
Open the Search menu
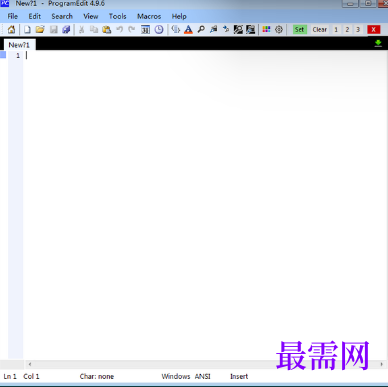[62, 16]
